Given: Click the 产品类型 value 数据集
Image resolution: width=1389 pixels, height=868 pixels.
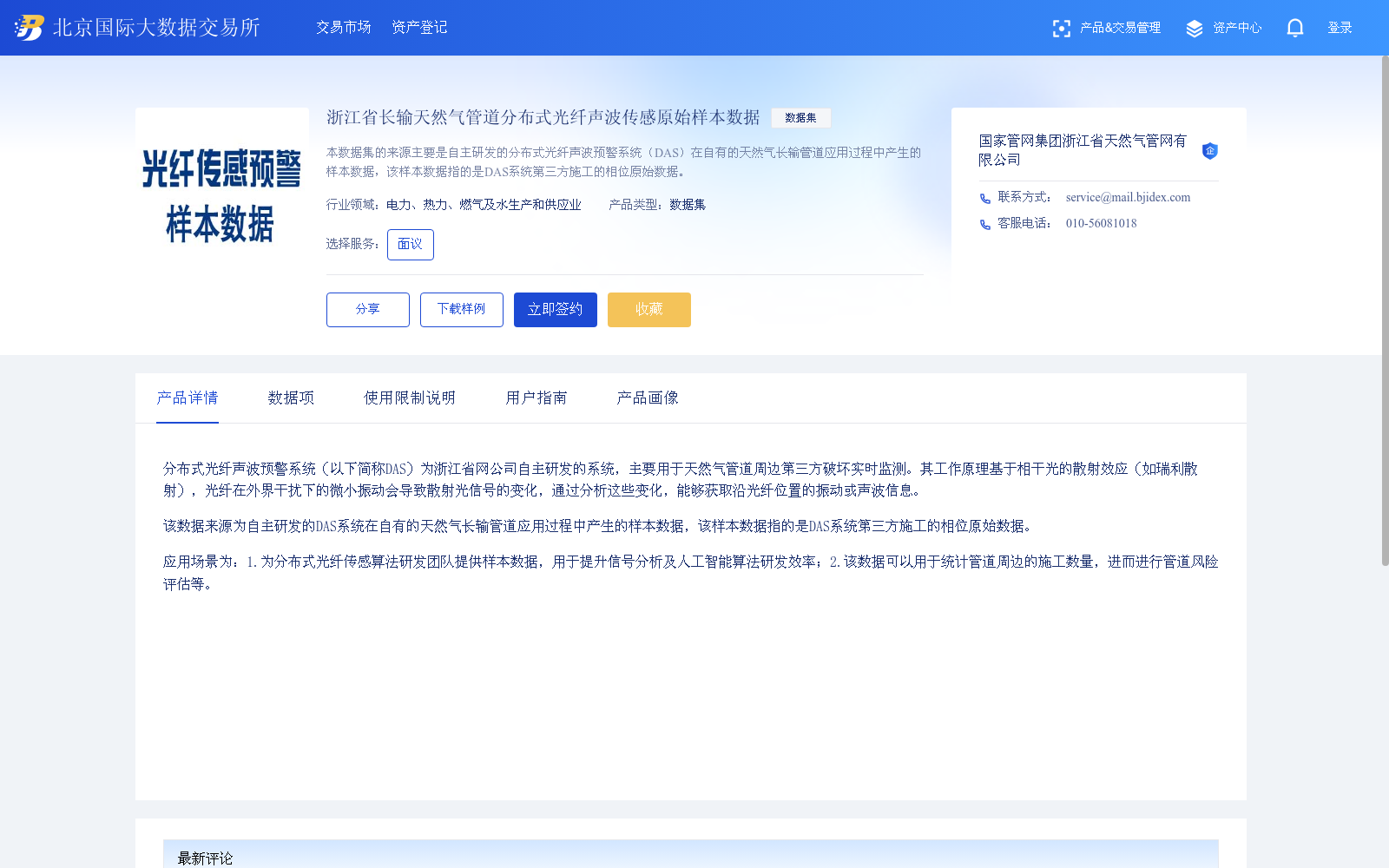Looking at the screenshot, I should click(x=688, y=205).
